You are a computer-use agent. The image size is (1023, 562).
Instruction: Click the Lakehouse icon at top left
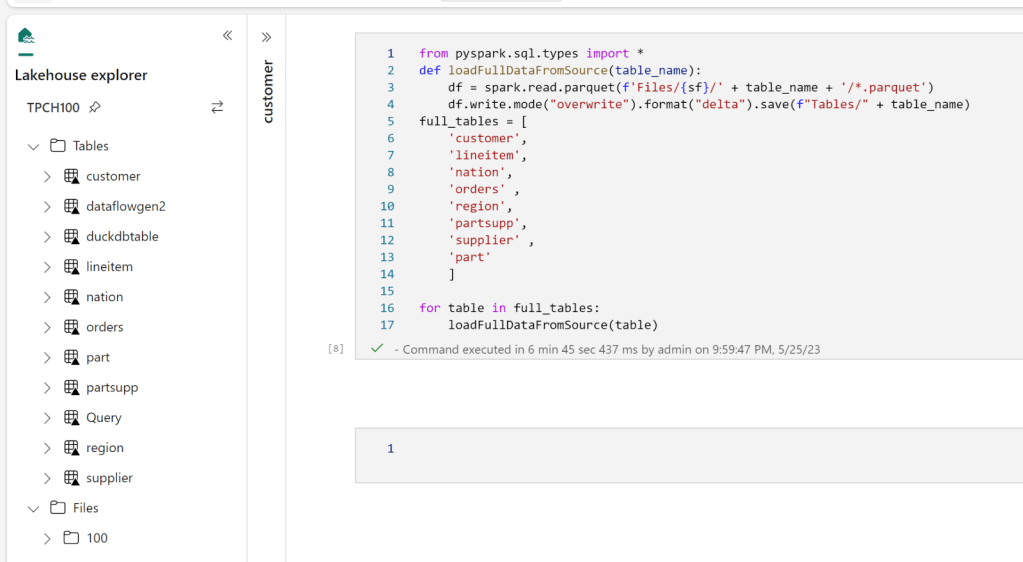tap(26, 37)
